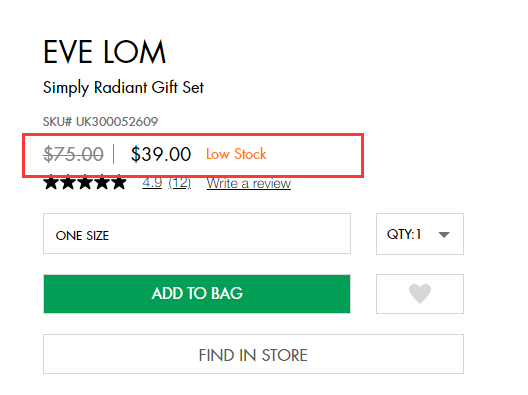Click the crossed-out $75.00 price
Image resolution: width=528 pixels, height=395 pixels.
pyautogui.click(x=73, y=154)
